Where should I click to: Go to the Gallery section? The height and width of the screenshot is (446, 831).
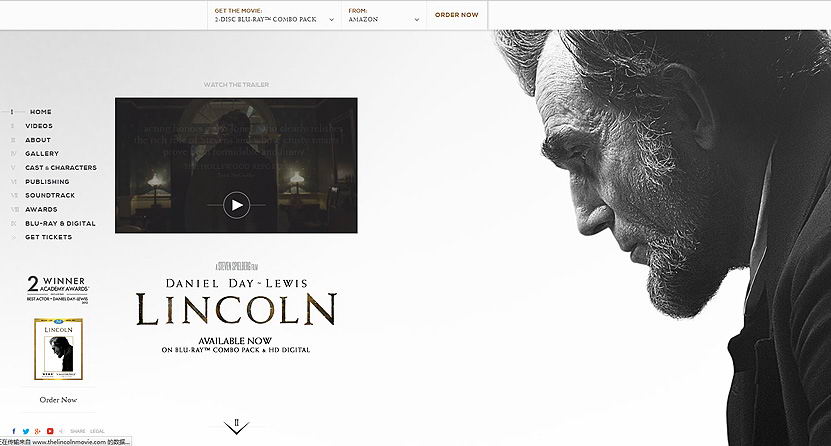[x=42, y=154]
